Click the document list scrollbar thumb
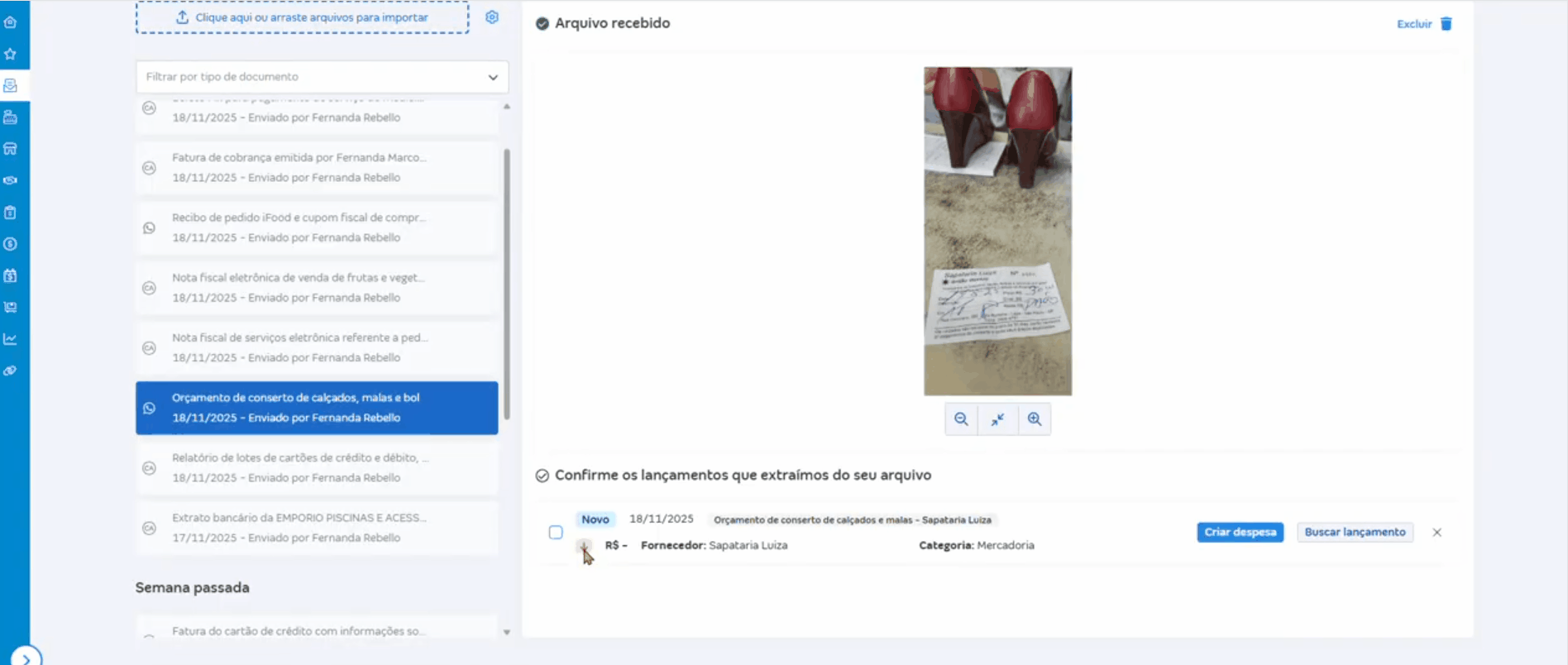The height and width of the screenshot is (665, 1568). (507, 284)
